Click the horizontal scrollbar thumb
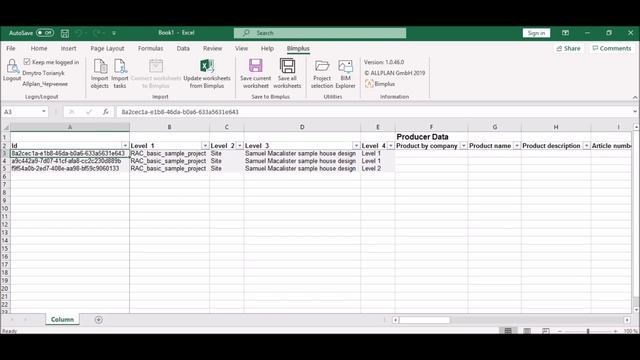The width and height of the screenshot is (640, 360). tap(424, 320)
